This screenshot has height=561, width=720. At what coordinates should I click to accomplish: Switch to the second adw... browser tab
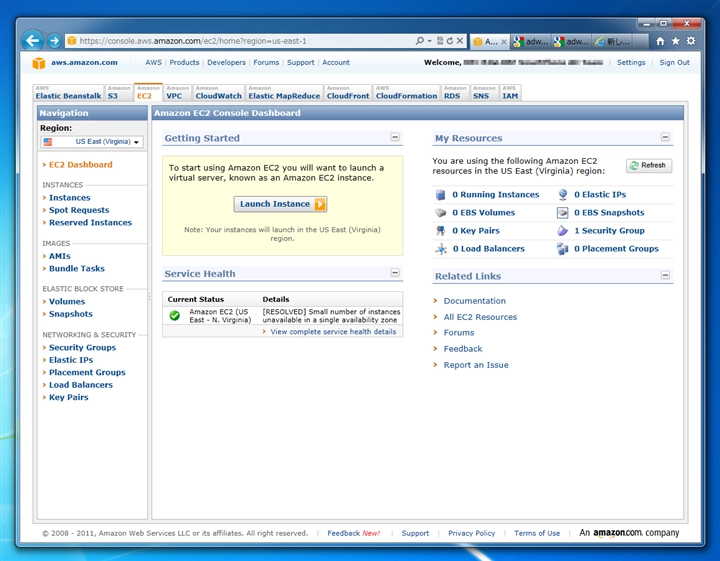[572, 42]
